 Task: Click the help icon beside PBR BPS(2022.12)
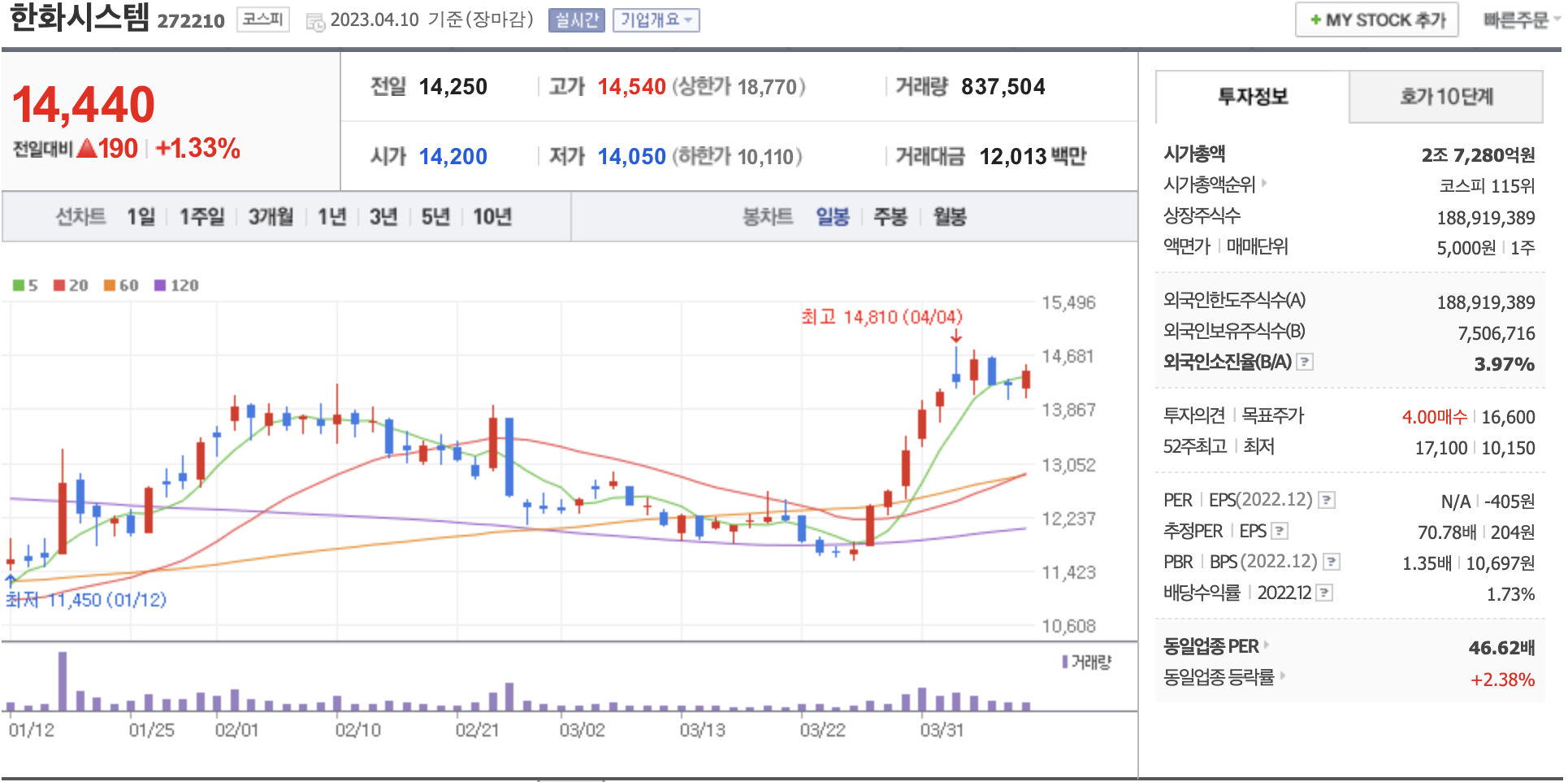pyautogui.click(x=1331, y=562)
